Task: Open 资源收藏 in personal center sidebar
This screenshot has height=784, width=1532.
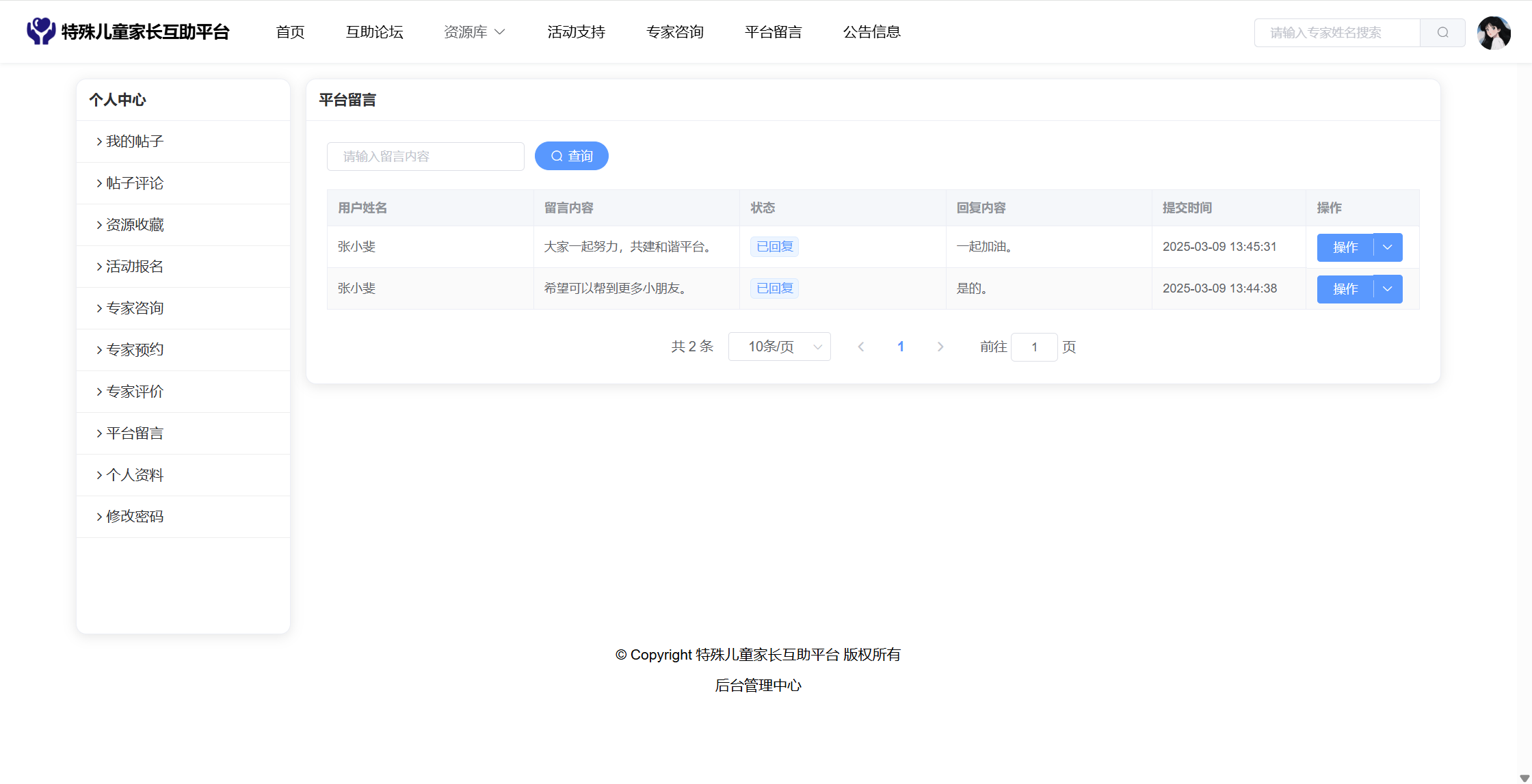Action: click(135, 225)
